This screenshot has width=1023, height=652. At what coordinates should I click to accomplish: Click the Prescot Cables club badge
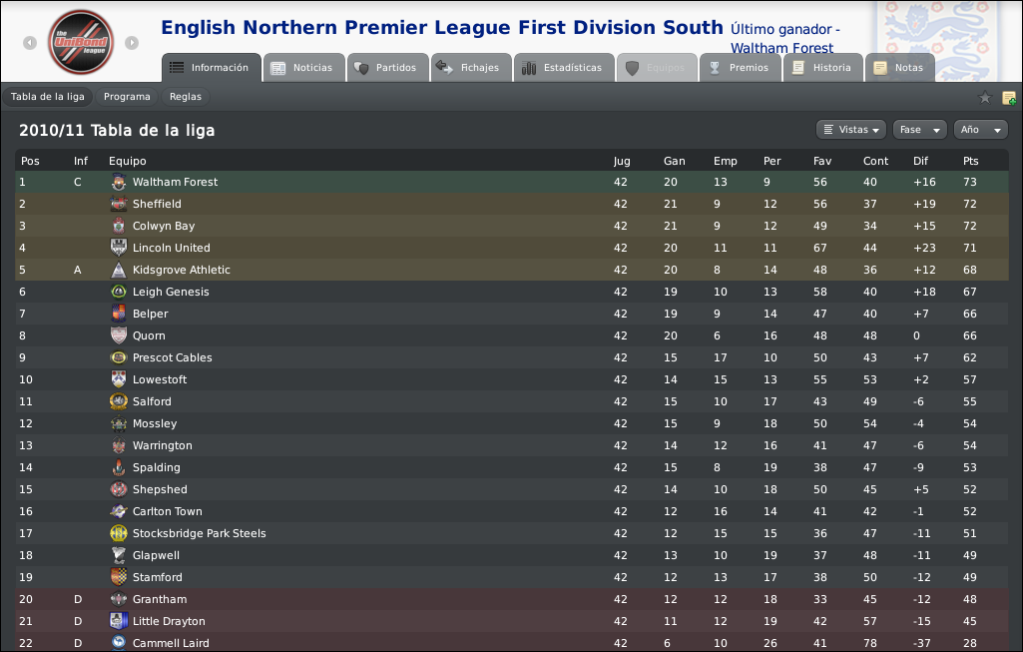(x=119, y=358)
